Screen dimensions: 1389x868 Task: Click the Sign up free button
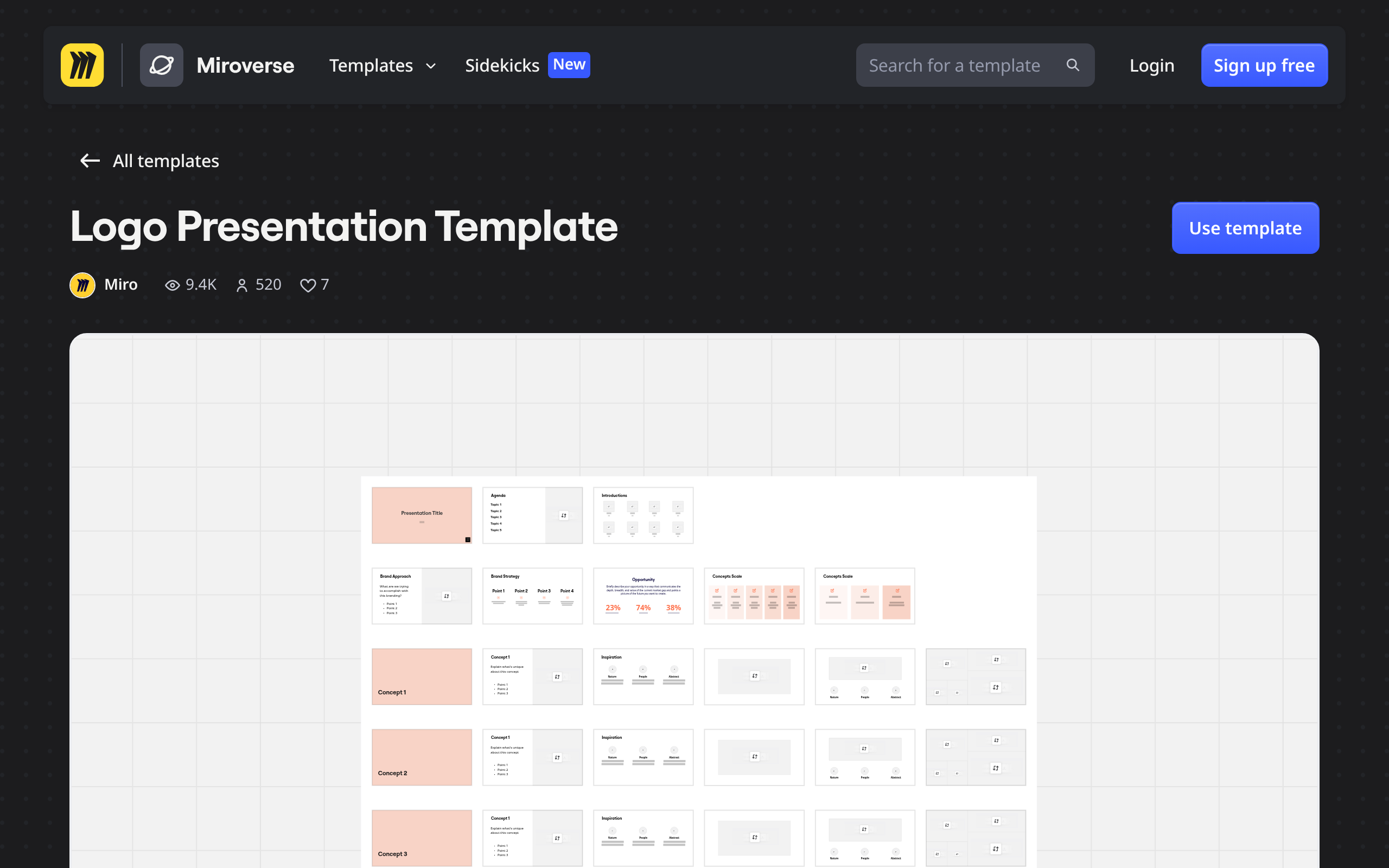click(x=1264, y=65)
